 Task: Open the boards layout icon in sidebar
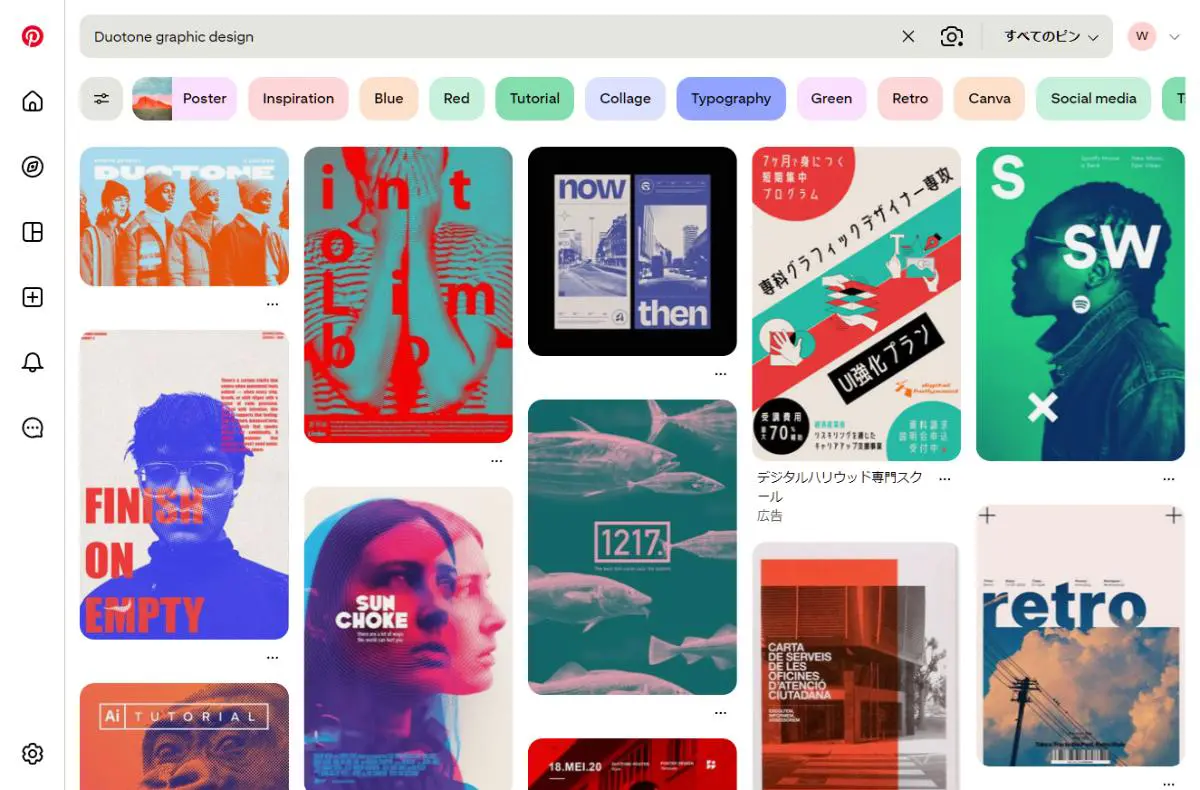pos(33,232)
